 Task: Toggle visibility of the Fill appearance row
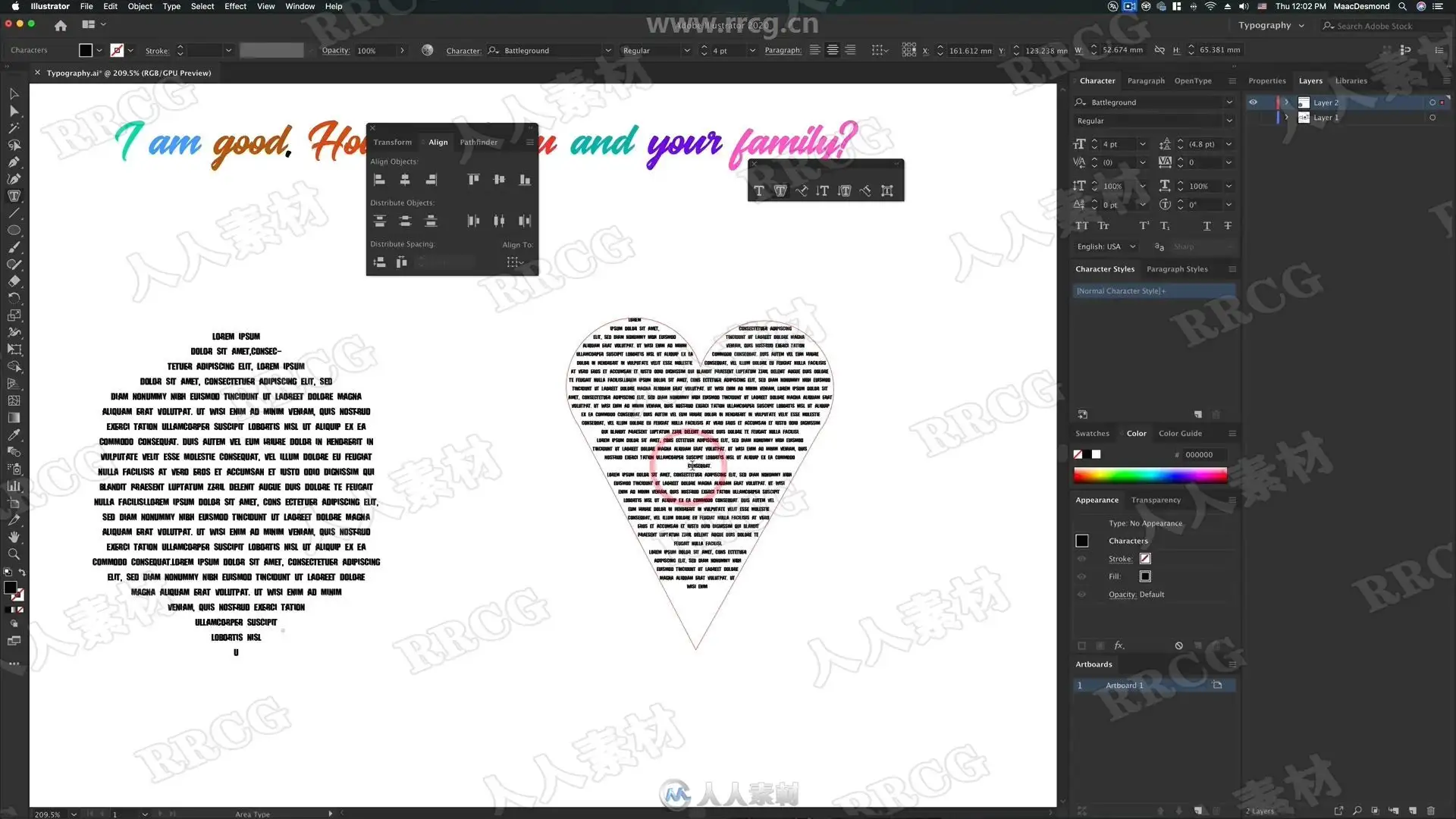(1082, 576)
